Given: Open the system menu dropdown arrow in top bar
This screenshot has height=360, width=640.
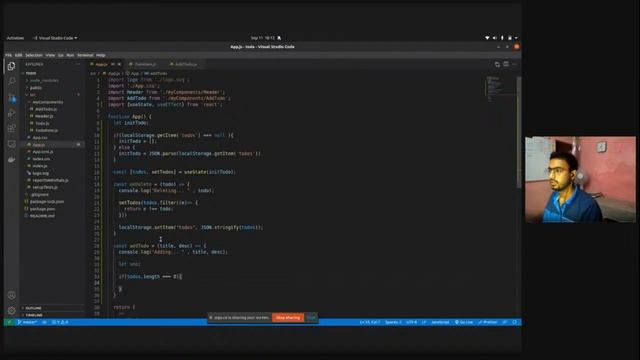Looking at the screenshot, I should [516, 38].
